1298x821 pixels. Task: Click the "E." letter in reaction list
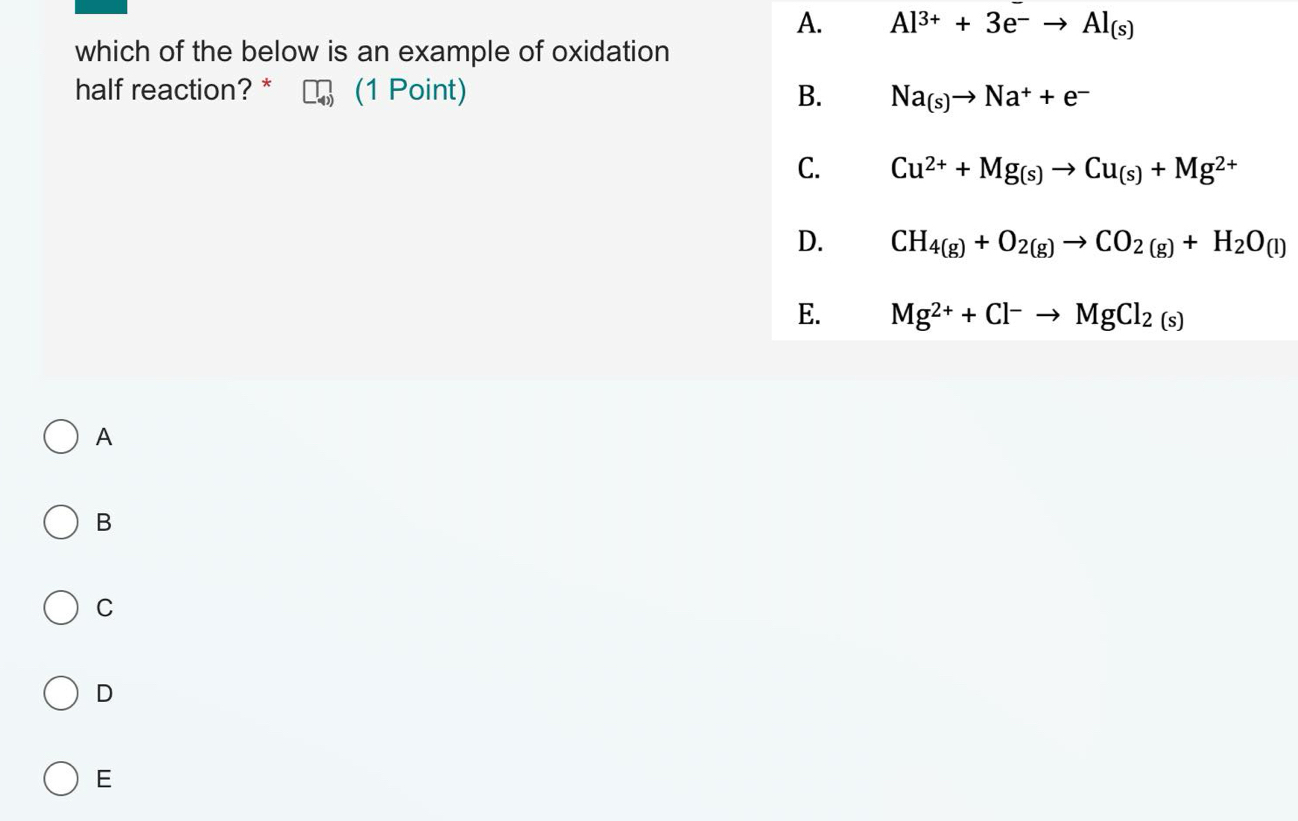[809, 315]
